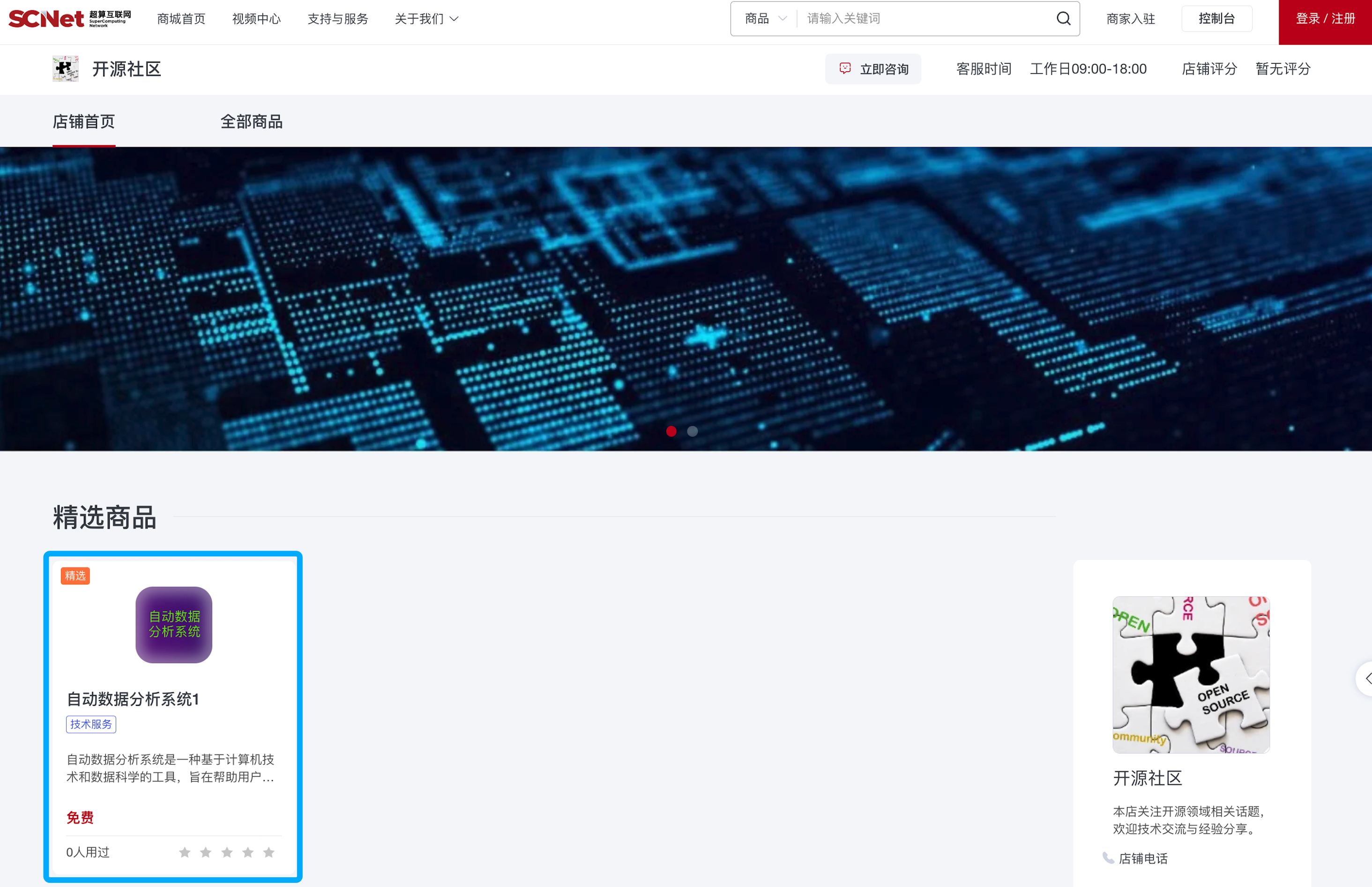Click 商城首页 in the navigation bar

(181, 18)
